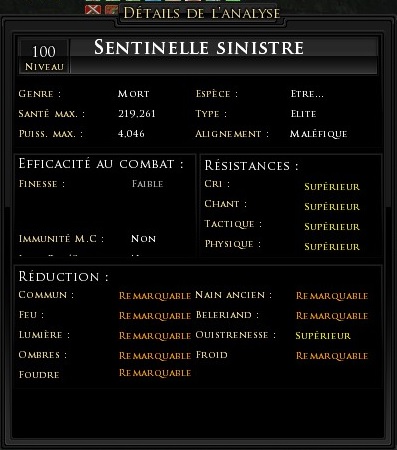Click the Tactique resistance Supérieur value
The height and width of the screenshot is (450, 397).
(332, 227)
